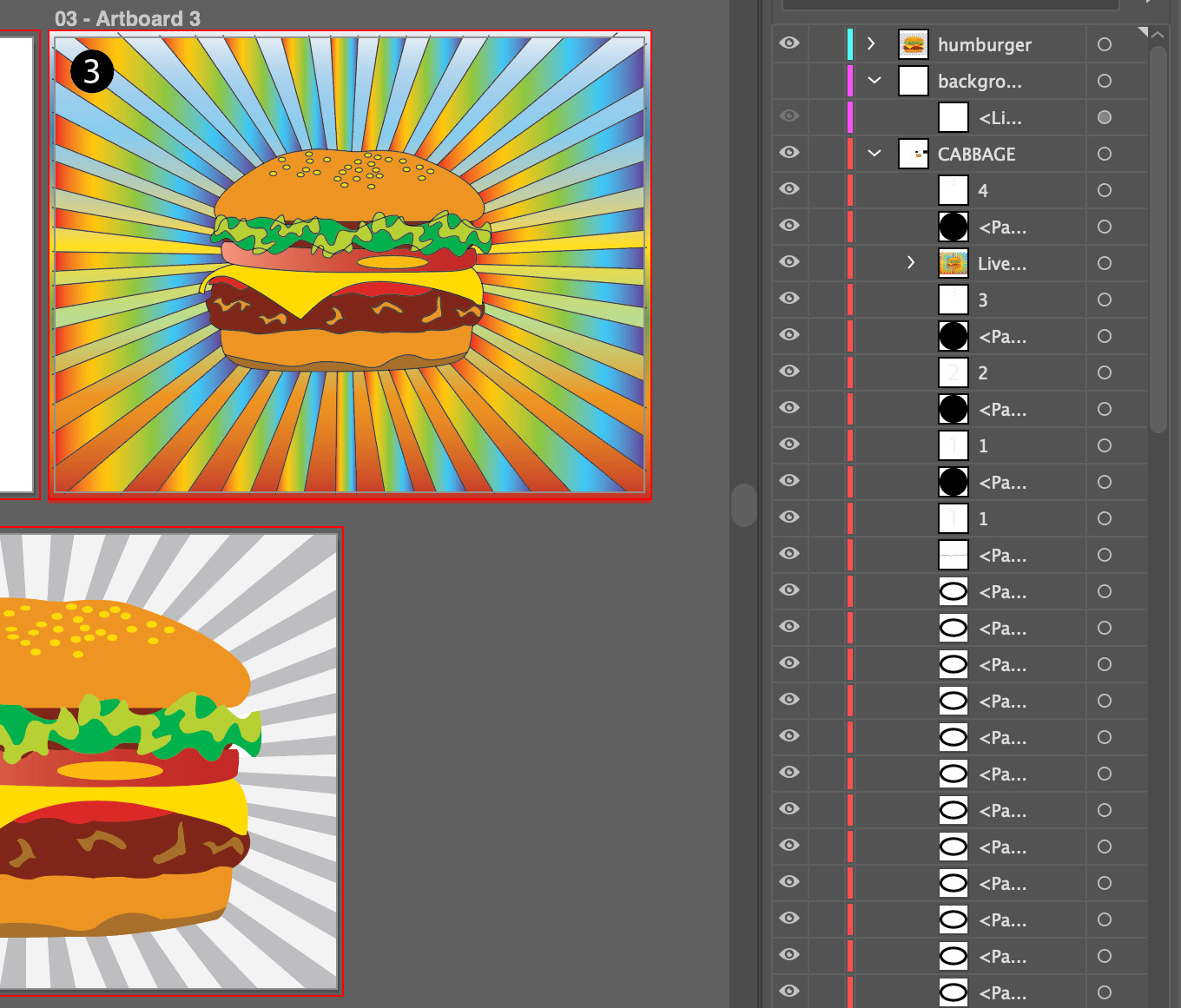Toggle dimmed eye icon of <Li... row
Viewport: 1181px width, 1008px height.
pyautogui.click(x=789, y=116)
